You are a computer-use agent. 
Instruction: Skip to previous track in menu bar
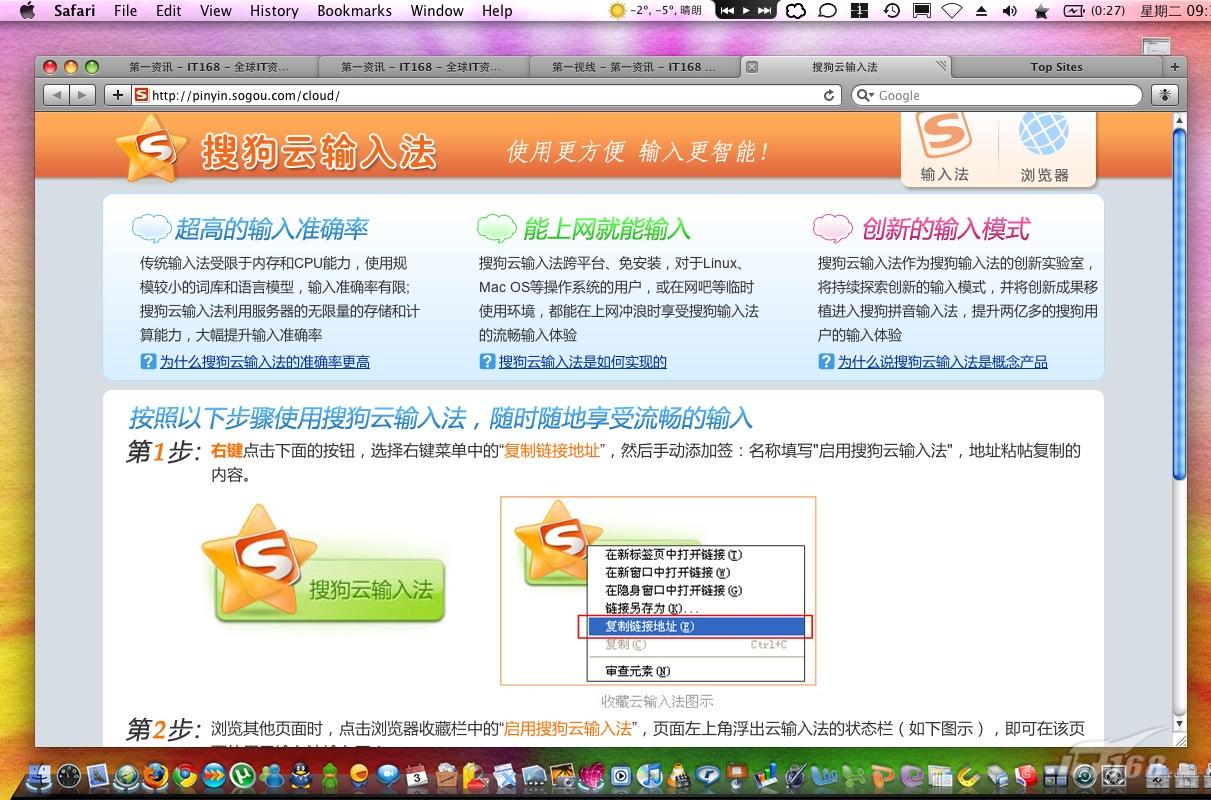[x=727, y=11]
